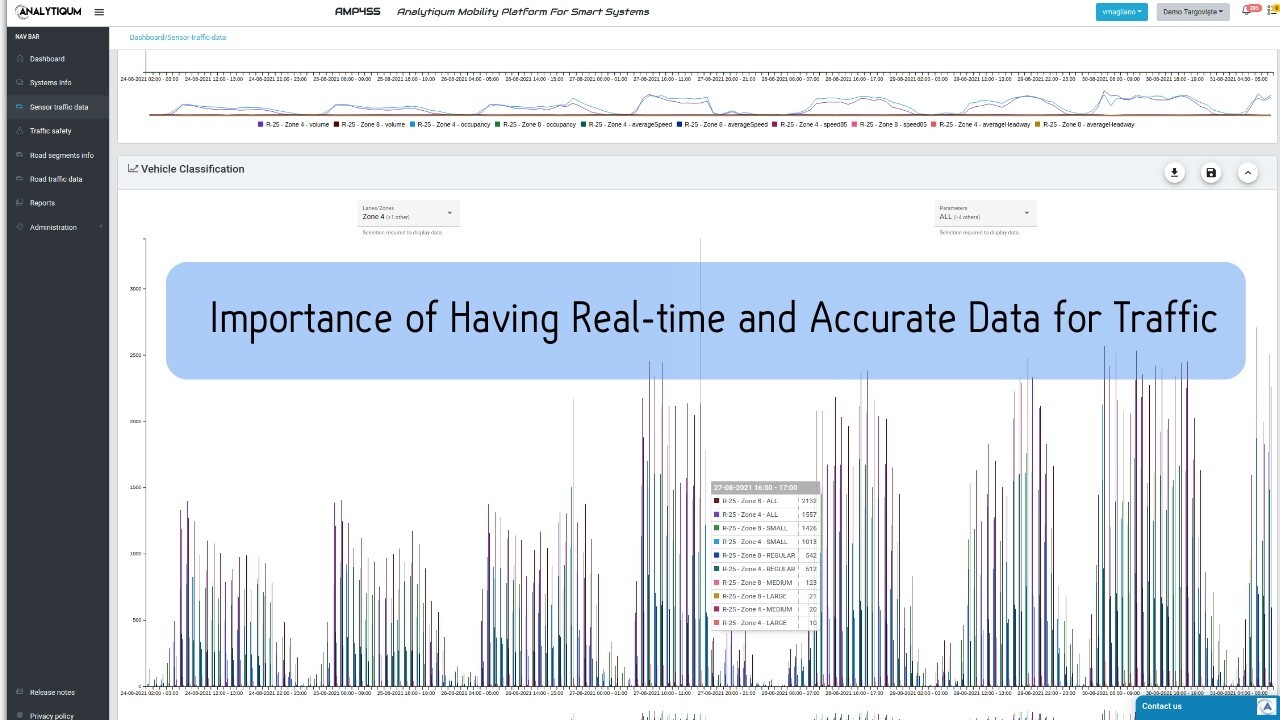
Task: Open the notifications bell
Action: click(1248, 10)
